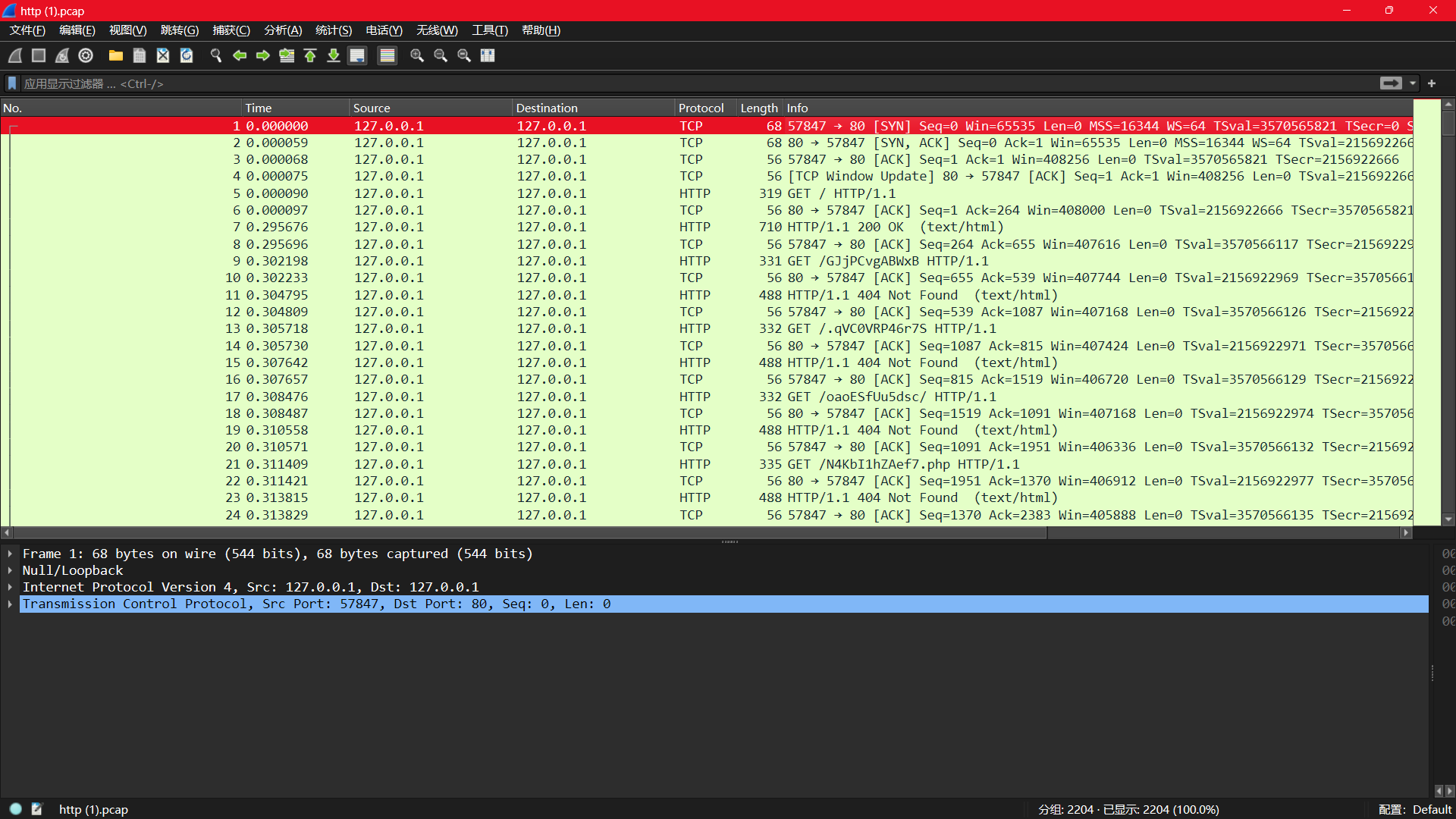The width and height of the screenshot is (1456, 819).
Task: Sort packets by the Length column header
Action: point(760,108)
